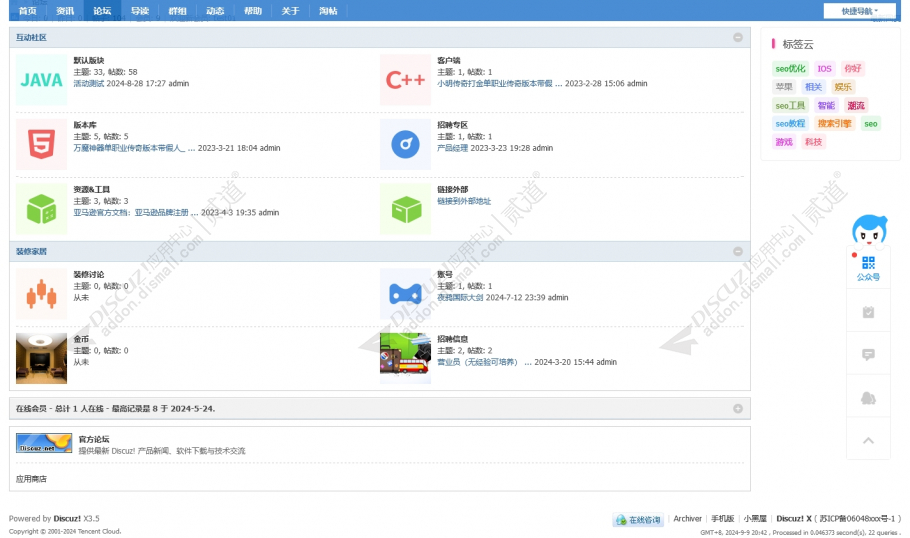Open the blue gamepad 账号 icon
Screen dimensions: 910x538
click(x=405, y=294)
